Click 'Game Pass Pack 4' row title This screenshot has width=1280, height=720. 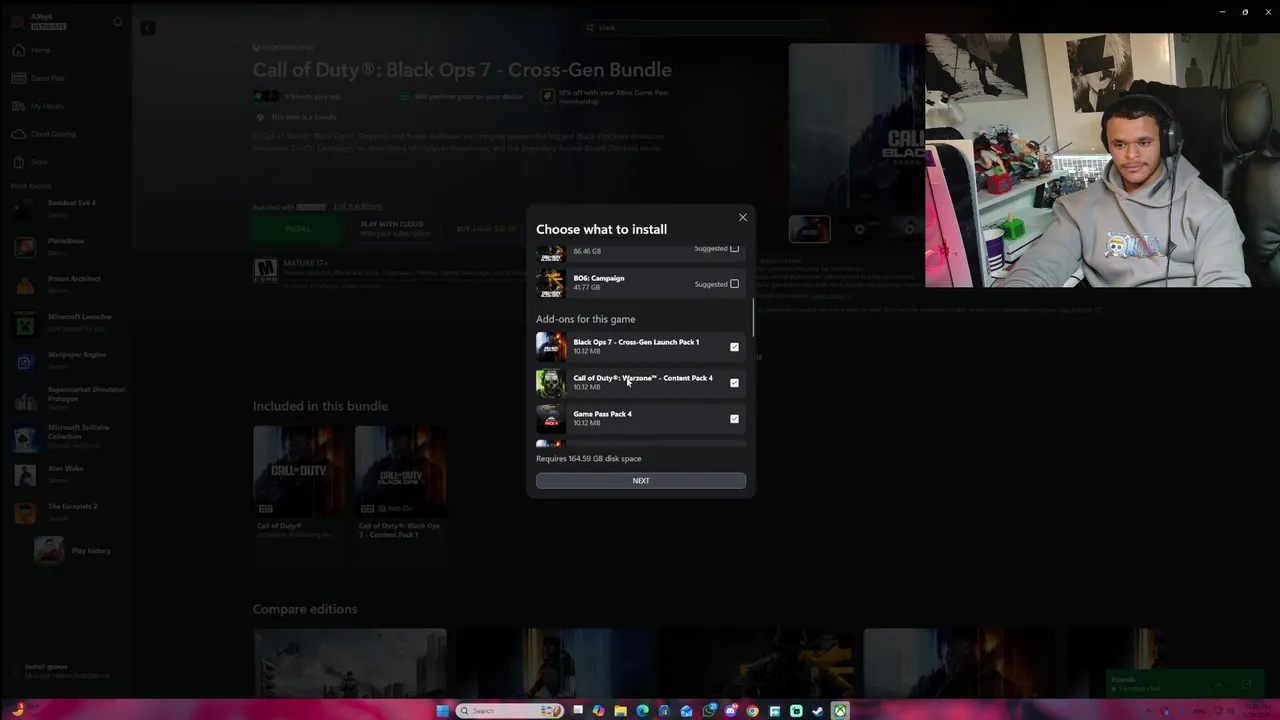[x=602, y=414]
